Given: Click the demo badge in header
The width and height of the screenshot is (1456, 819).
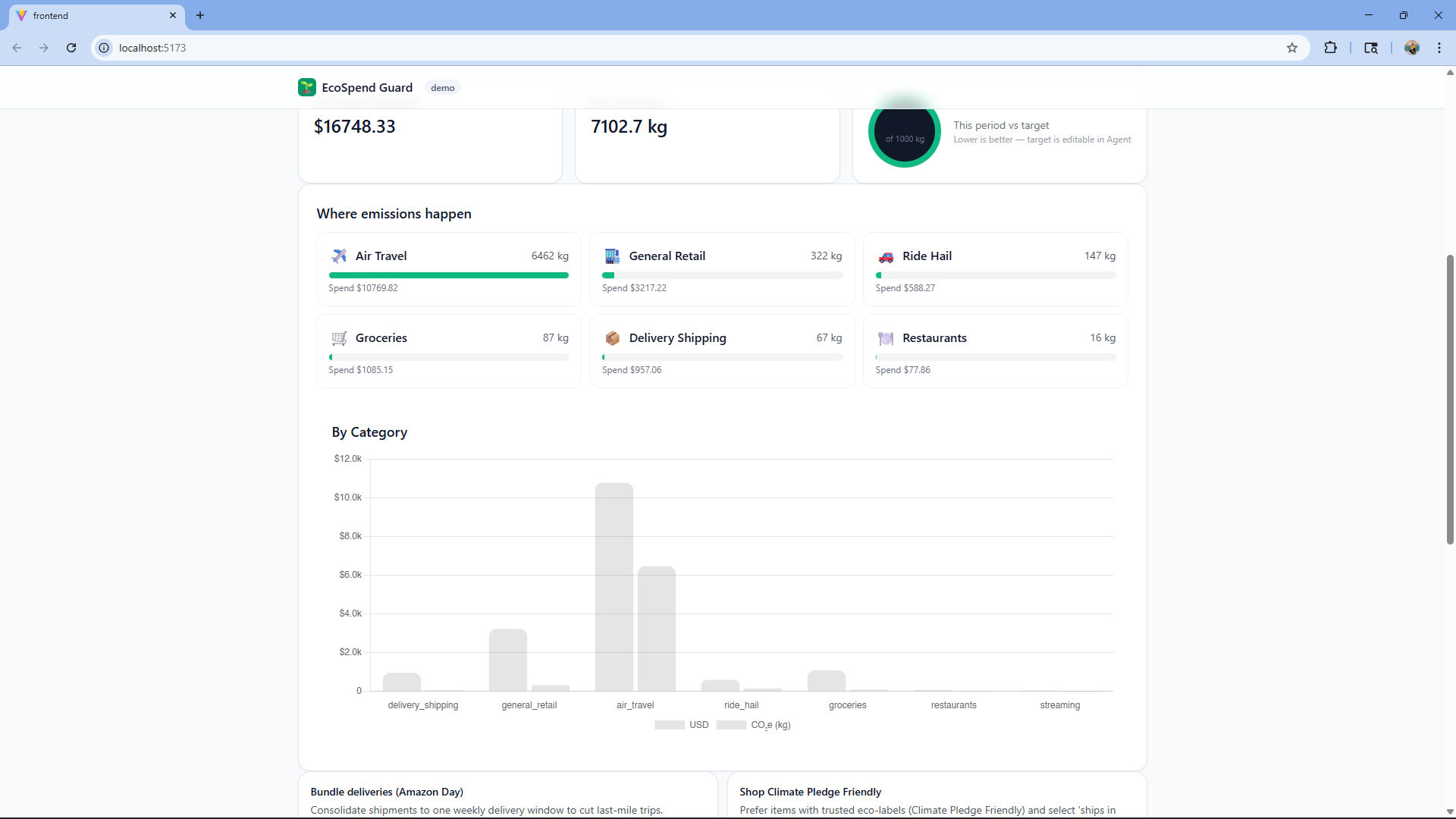Looking at the screenshot, I should pos(442,88).
